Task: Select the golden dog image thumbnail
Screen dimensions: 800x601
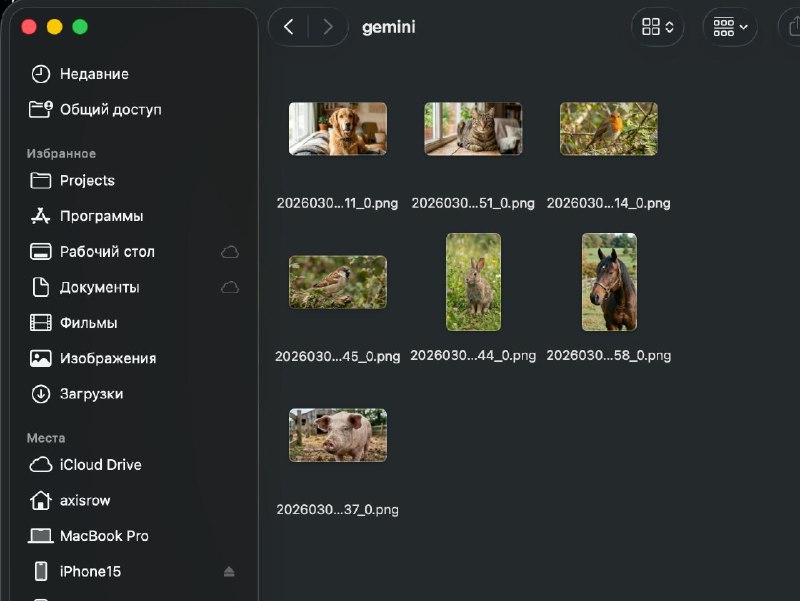Action: click(x=337, y=129)
